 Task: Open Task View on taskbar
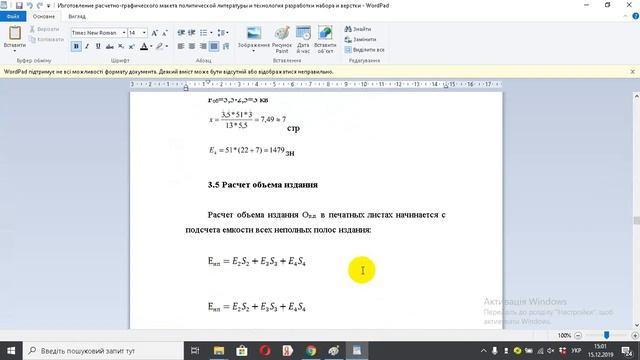coord(195,351)
